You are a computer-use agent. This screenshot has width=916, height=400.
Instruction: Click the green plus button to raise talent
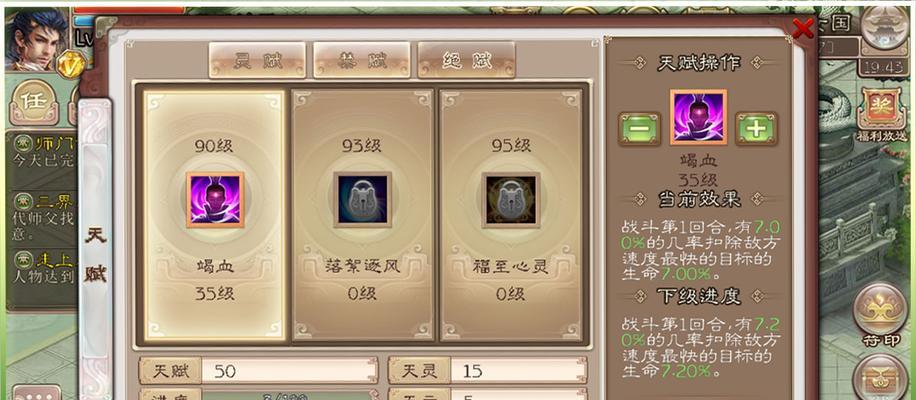tap(756, 129)
